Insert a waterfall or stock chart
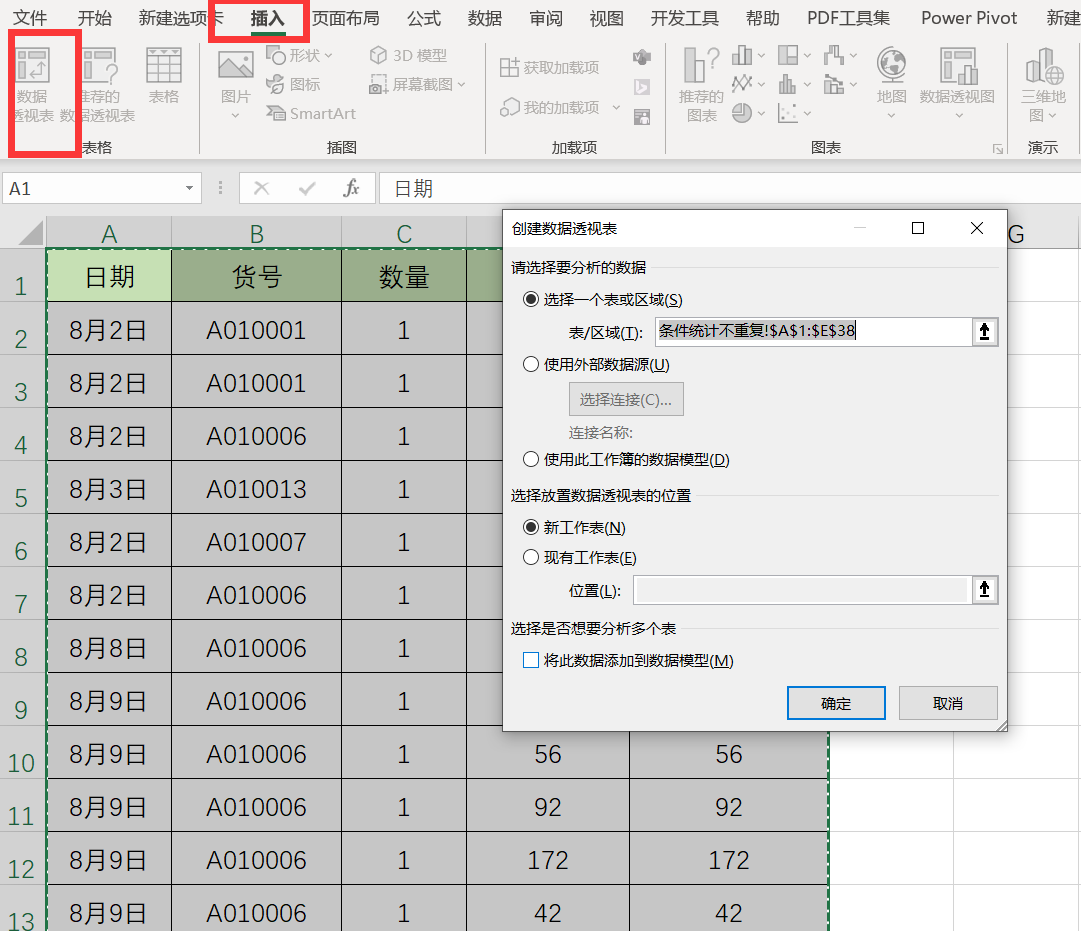The image size is (1081, 931). (834, 55)
